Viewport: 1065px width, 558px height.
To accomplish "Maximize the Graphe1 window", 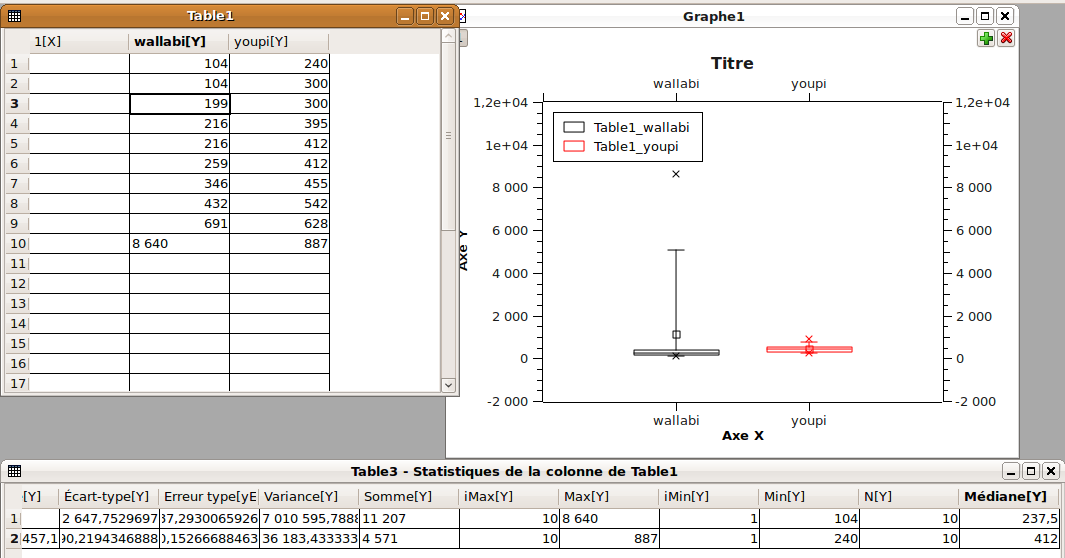I will [984, 16].
